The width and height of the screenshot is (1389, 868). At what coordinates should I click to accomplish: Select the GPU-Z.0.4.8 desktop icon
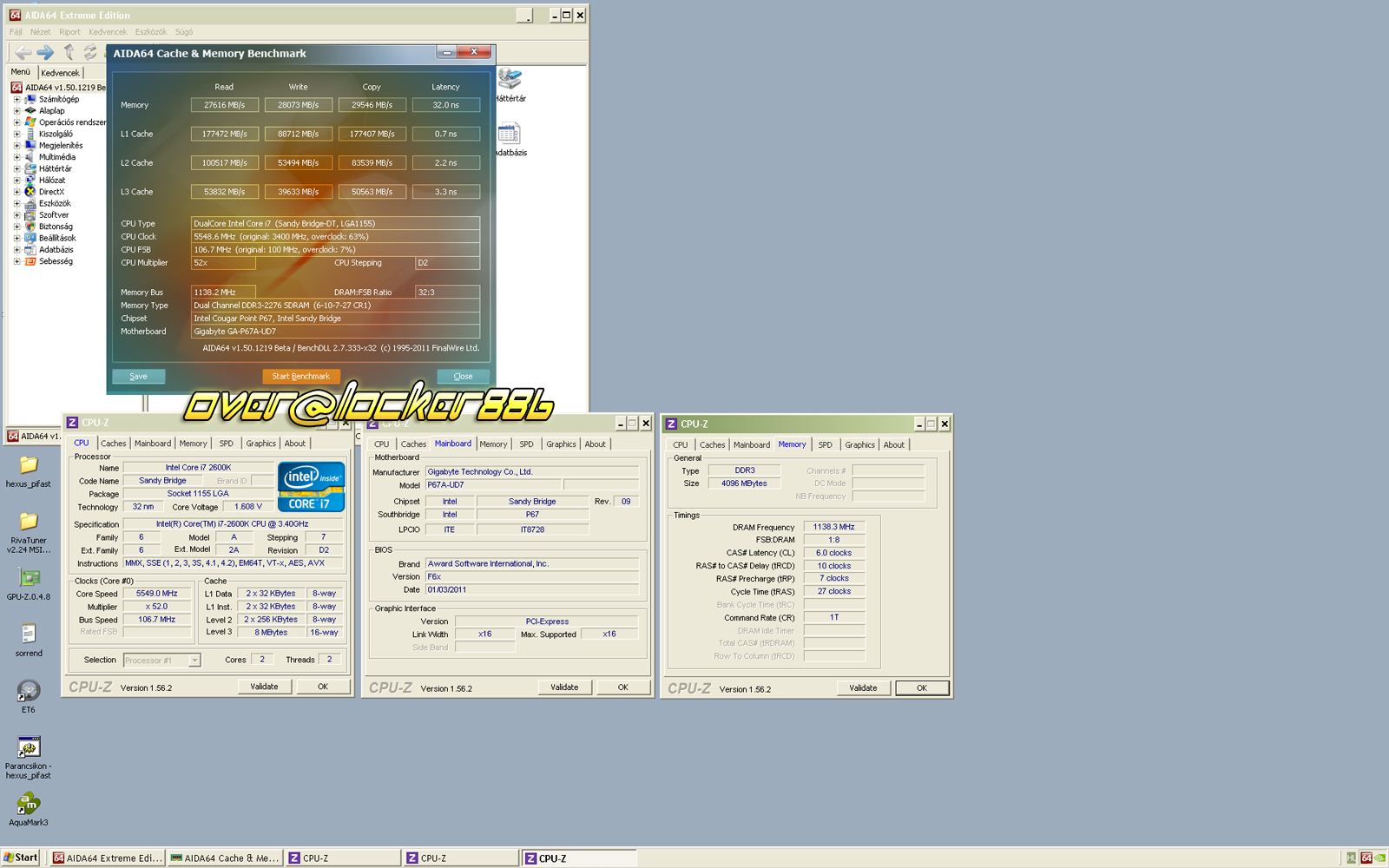click(x=29, y=578)
